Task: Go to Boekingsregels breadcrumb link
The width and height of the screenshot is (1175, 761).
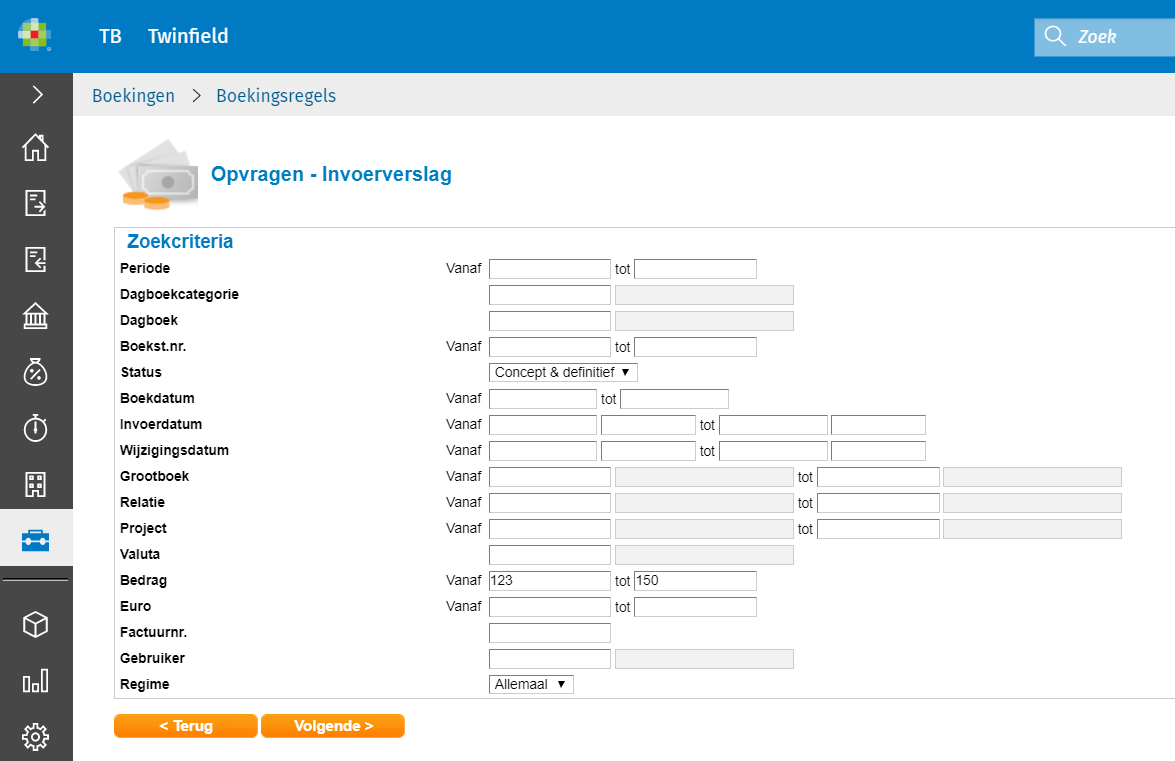Action: 276,96
